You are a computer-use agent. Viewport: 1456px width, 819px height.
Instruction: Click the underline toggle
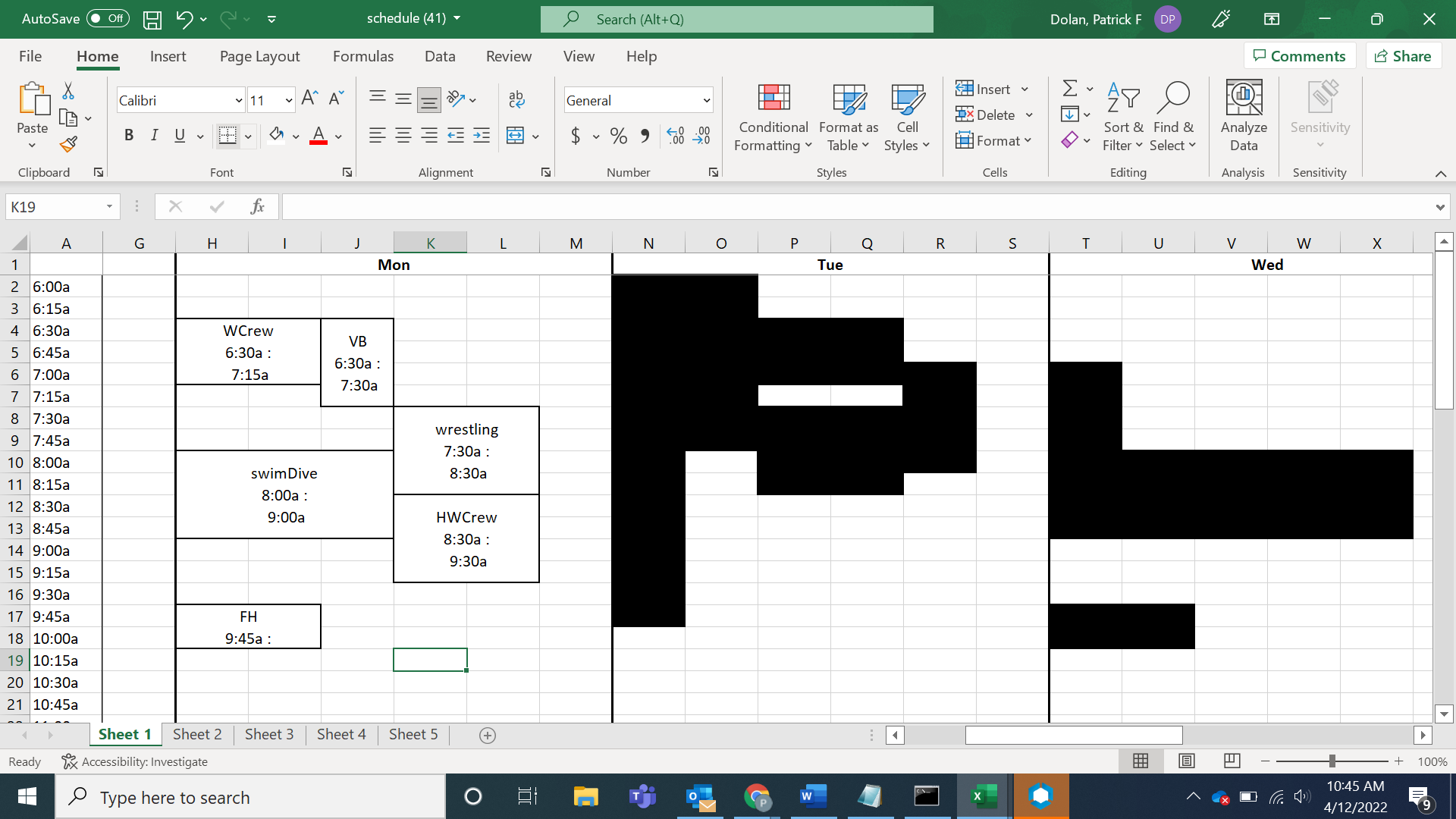179,135
